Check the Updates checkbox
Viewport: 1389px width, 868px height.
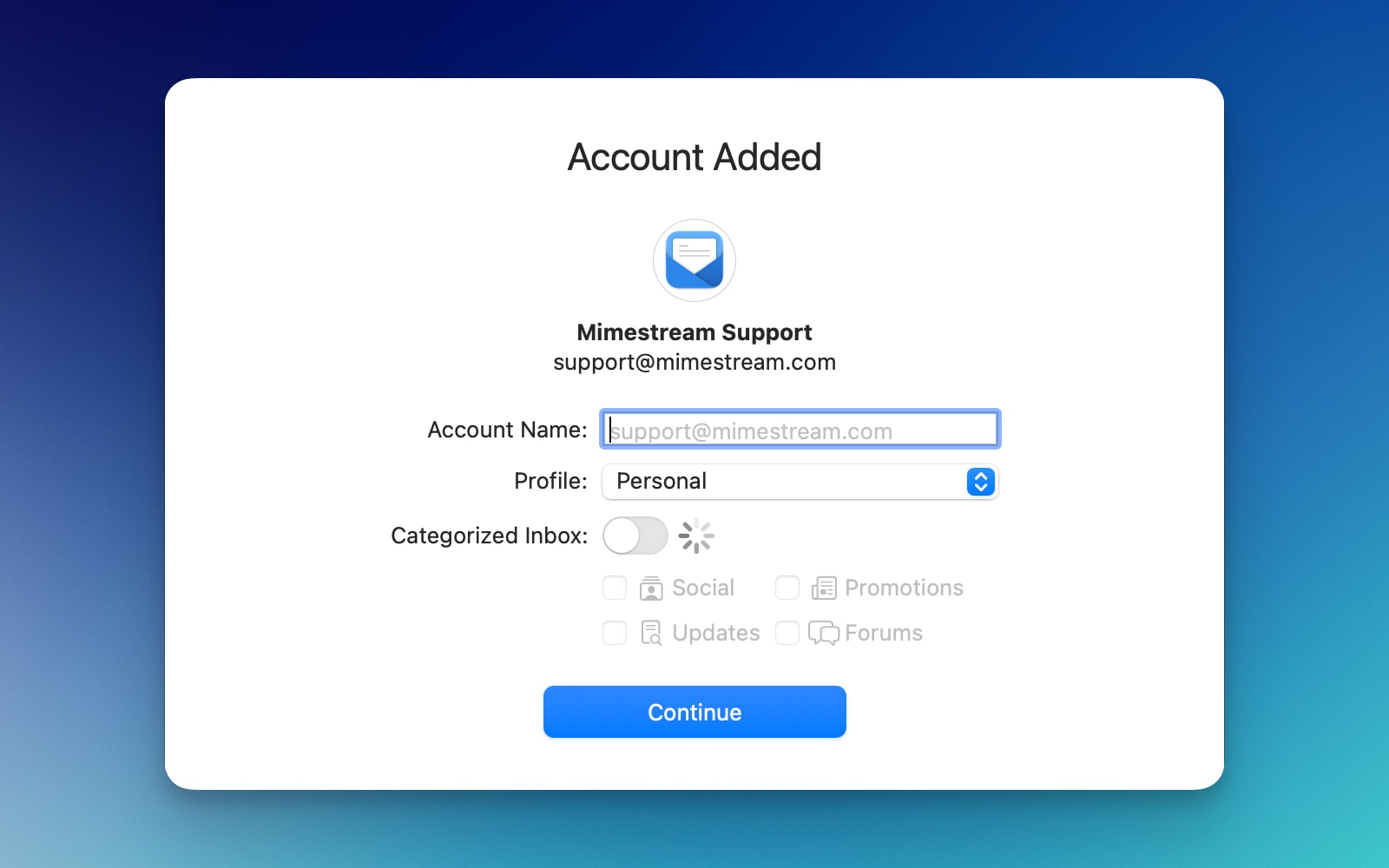click(x=615, y=633)
